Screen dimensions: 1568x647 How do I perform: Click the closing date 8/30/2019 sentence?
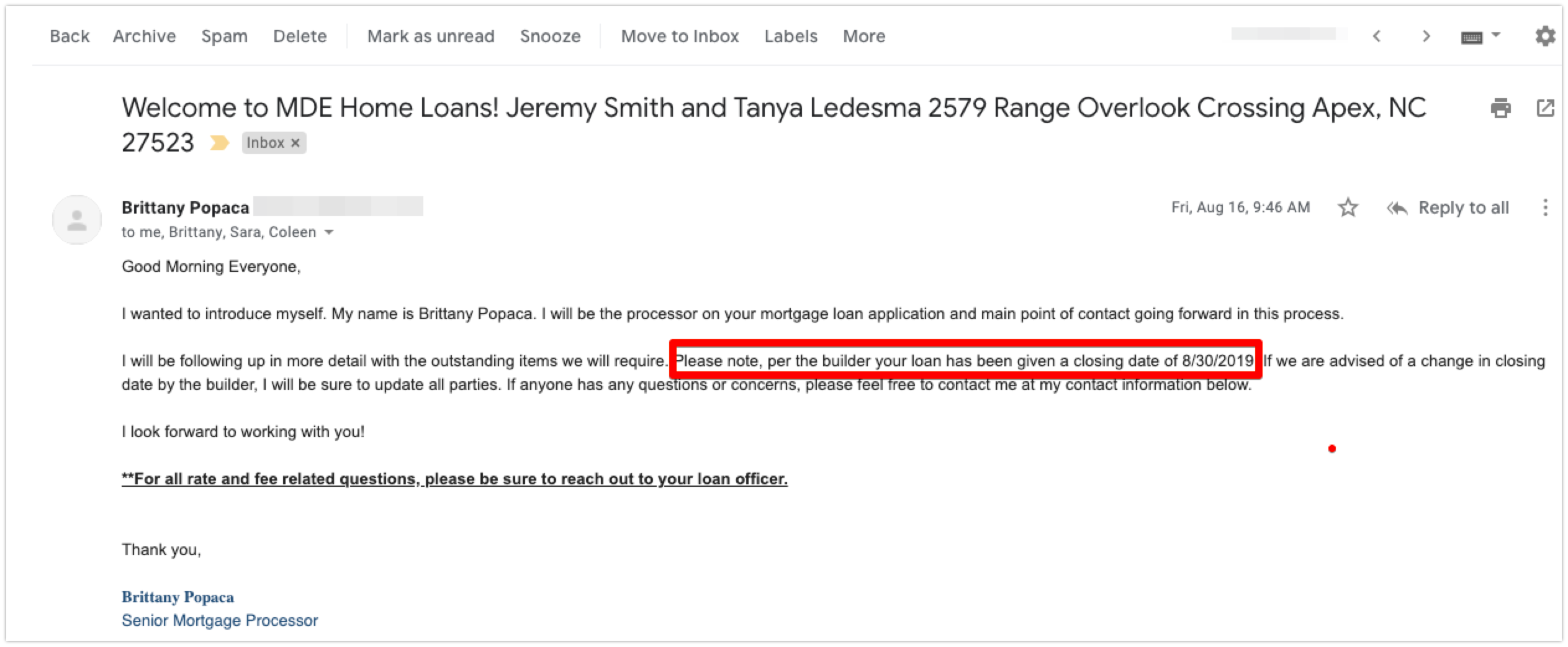965,361
